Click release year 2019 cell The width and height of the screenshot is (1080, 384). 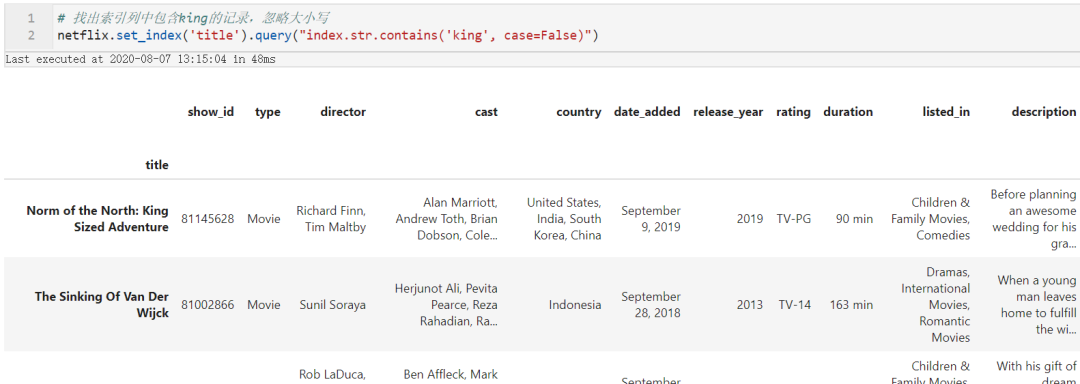[749, 219]
